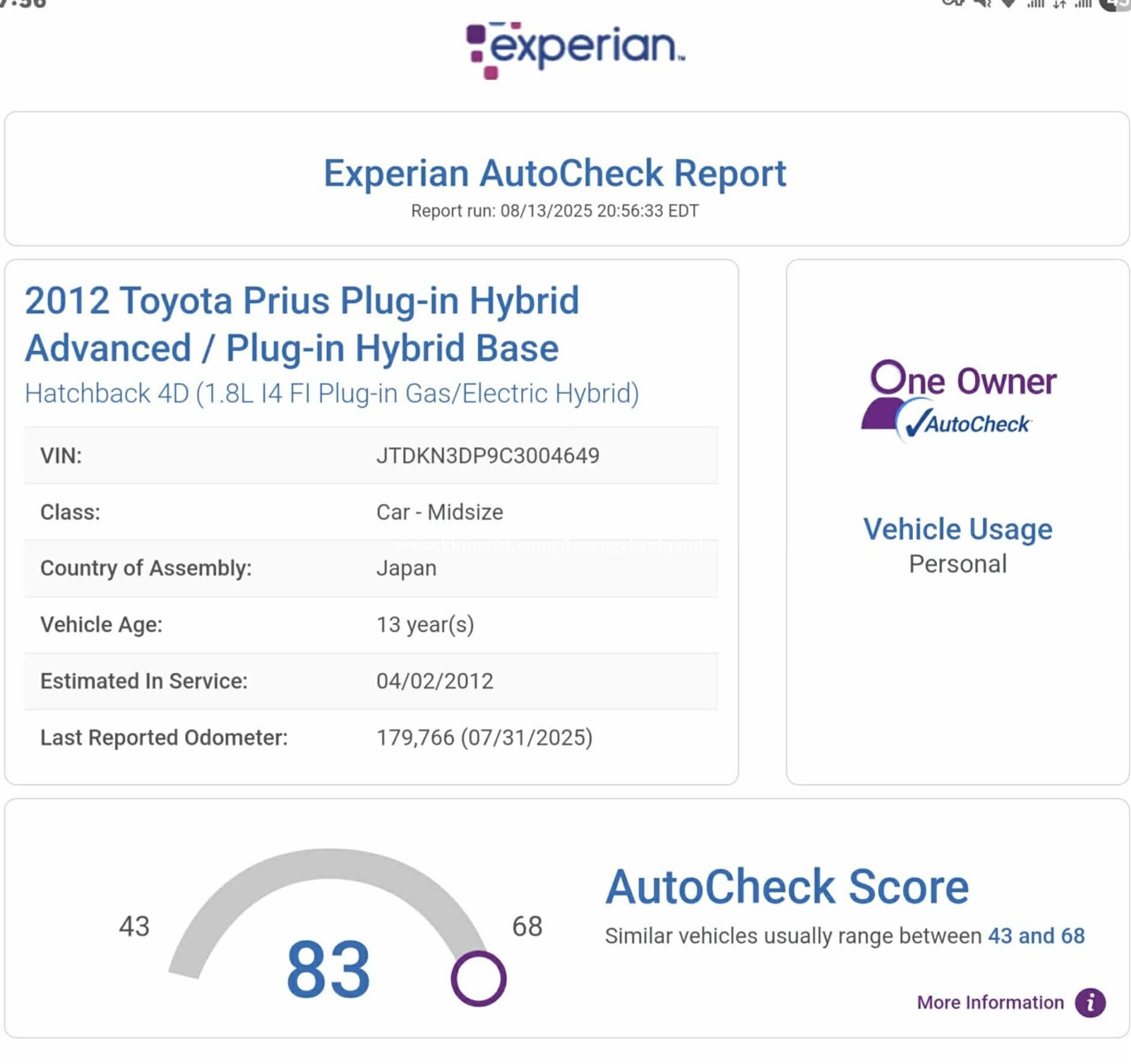Click the '43 and 68' score range link
1131x1064 pixels.
[1036, 936]
